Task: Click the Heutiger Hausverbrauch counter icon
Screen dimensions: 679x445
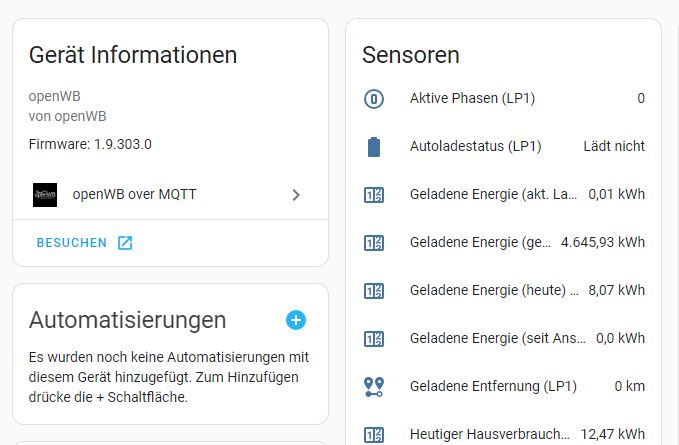Action: 374,434
